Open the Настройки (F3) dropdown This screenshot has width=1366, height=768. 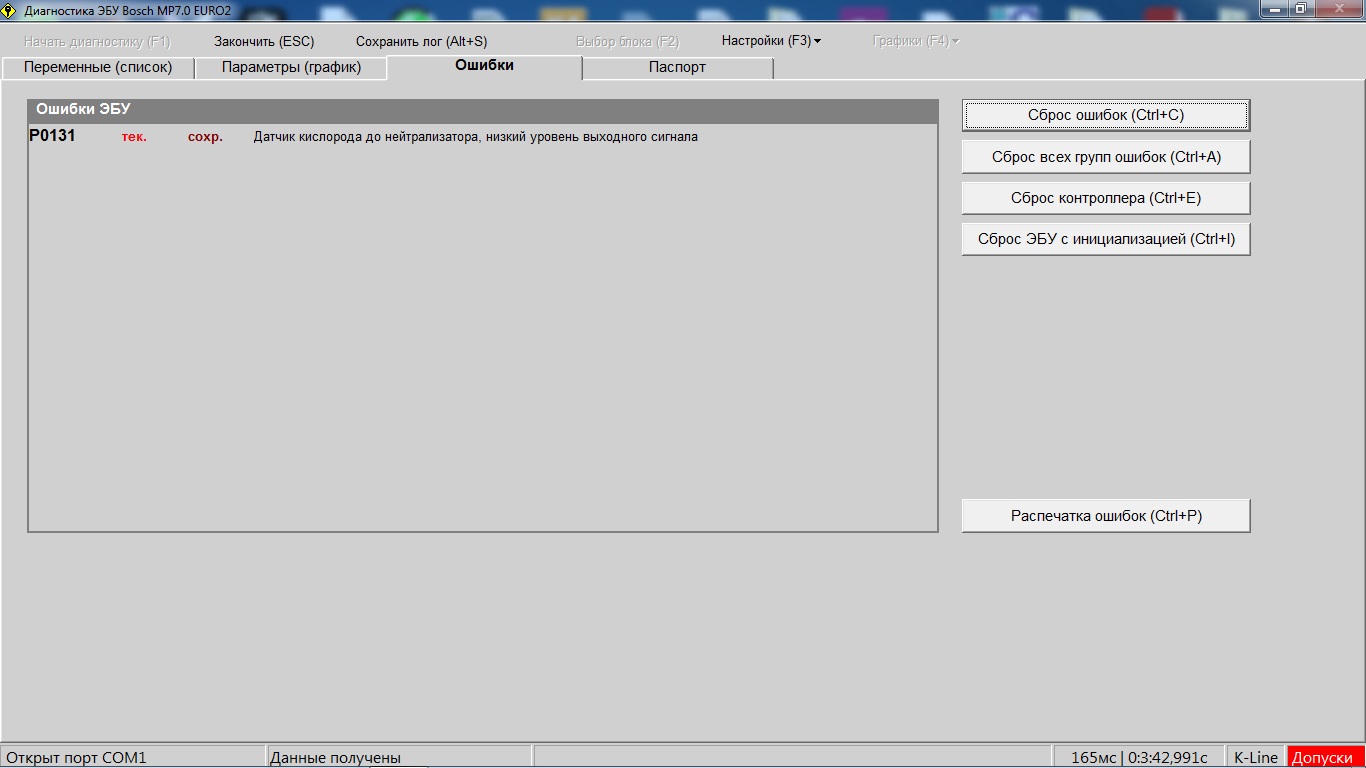point(771,41)
